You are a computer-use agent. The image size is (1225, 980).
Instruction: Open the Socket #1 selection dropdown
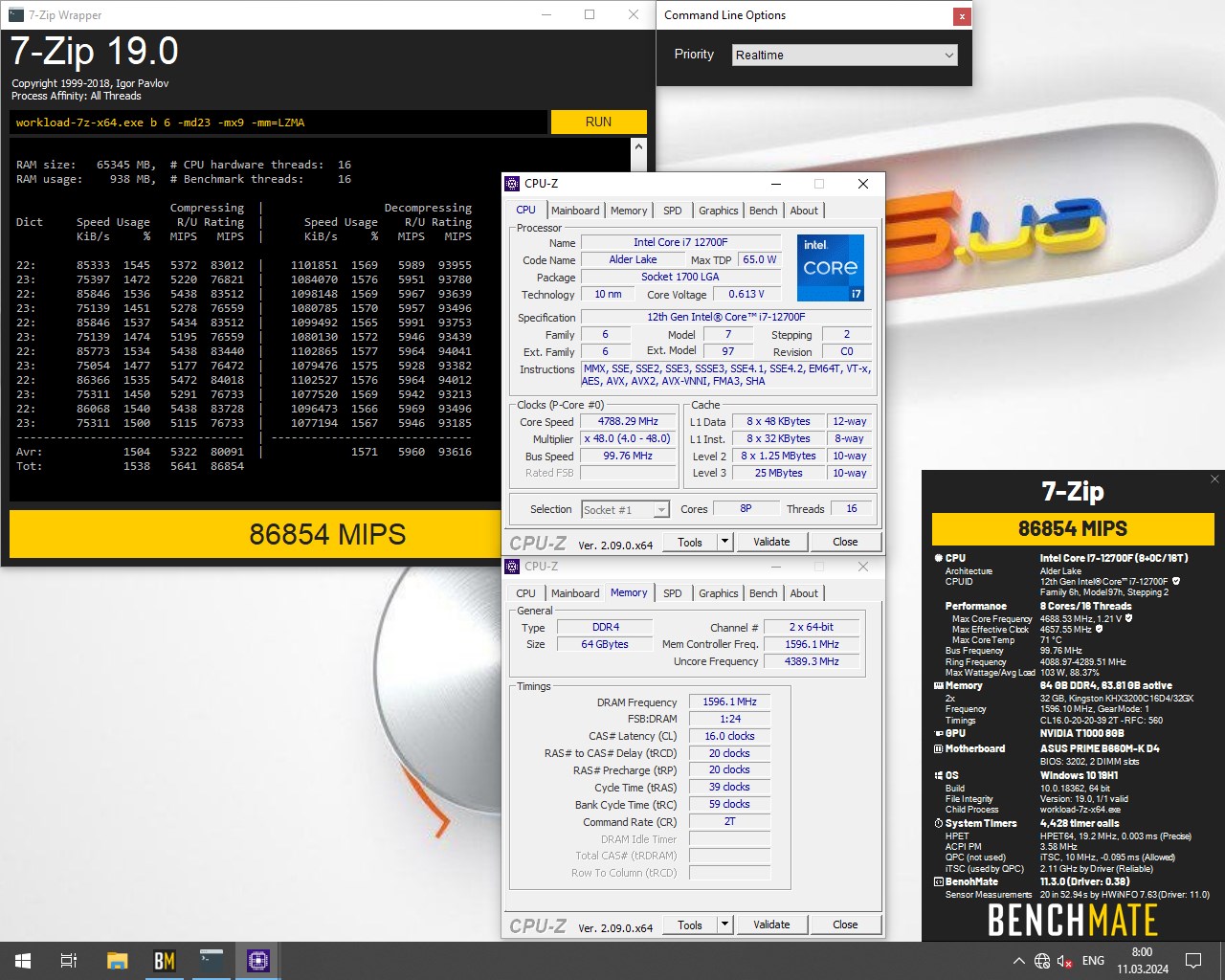pyautogui.click(x=625, y=510)
